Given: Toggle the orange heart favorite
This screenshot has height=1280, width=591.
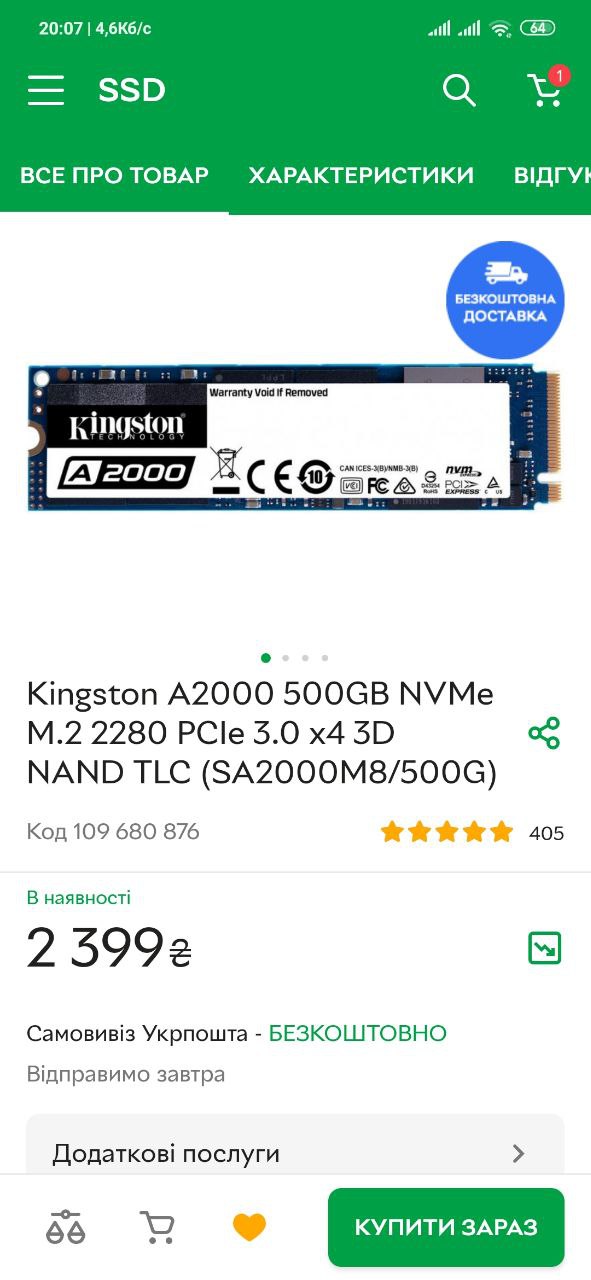Looking at the screenshot, I should [249, 1226].
